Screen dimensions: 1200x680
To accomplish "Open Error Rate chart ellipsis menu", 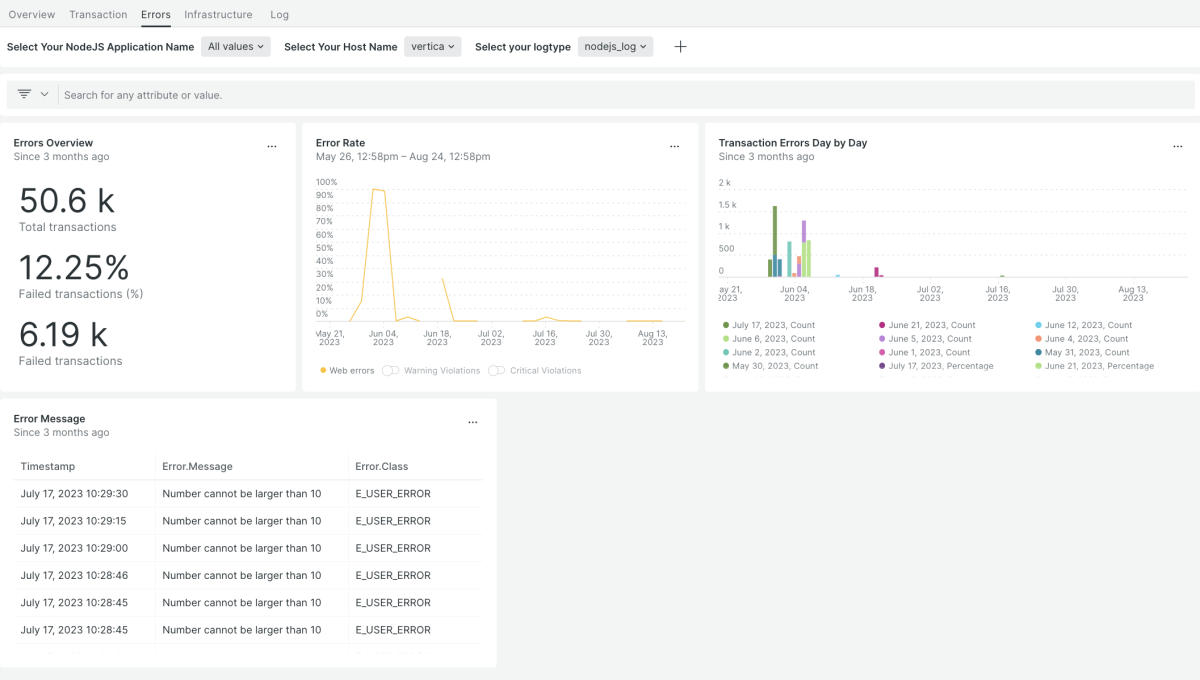I will point(674,147).
